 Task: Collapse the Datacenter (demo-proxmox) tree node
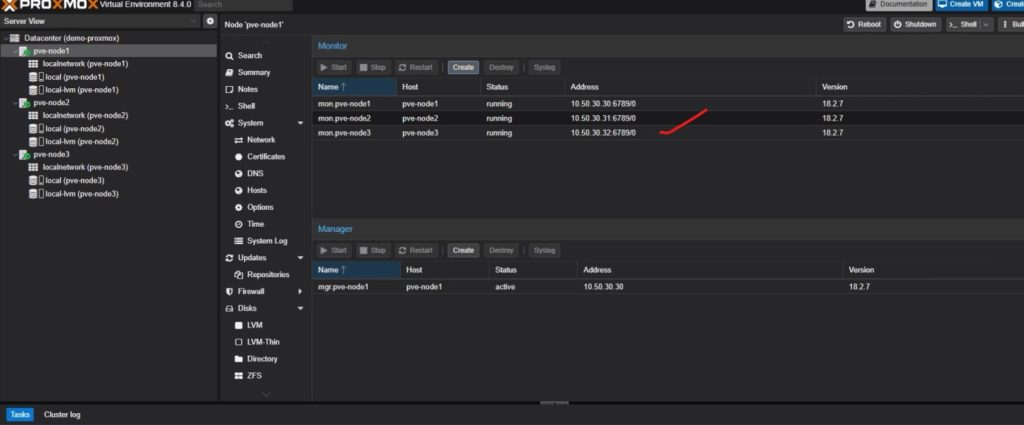click(6, 39)
